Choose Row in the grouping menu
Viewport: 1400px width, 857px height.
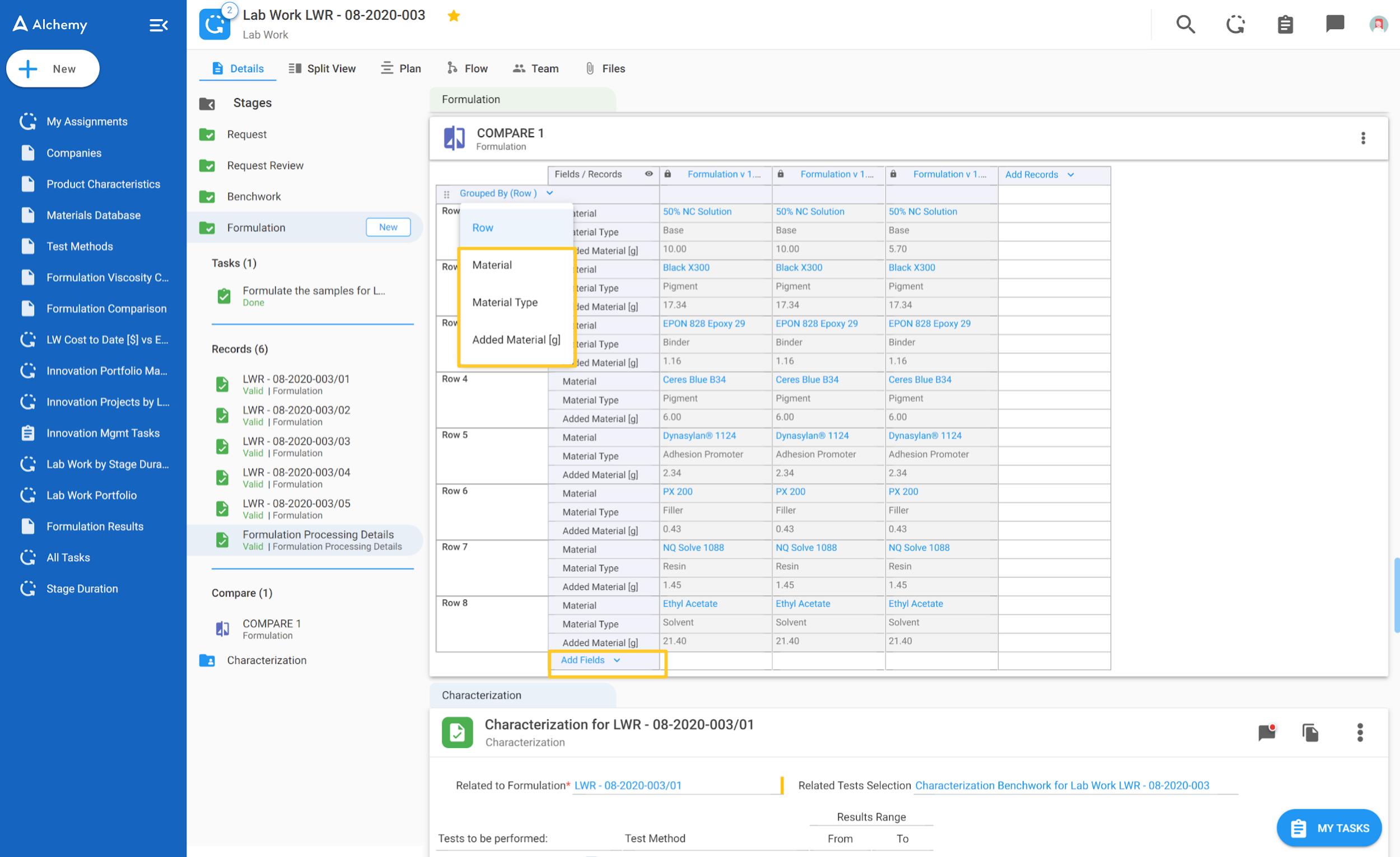pos(516,228)
